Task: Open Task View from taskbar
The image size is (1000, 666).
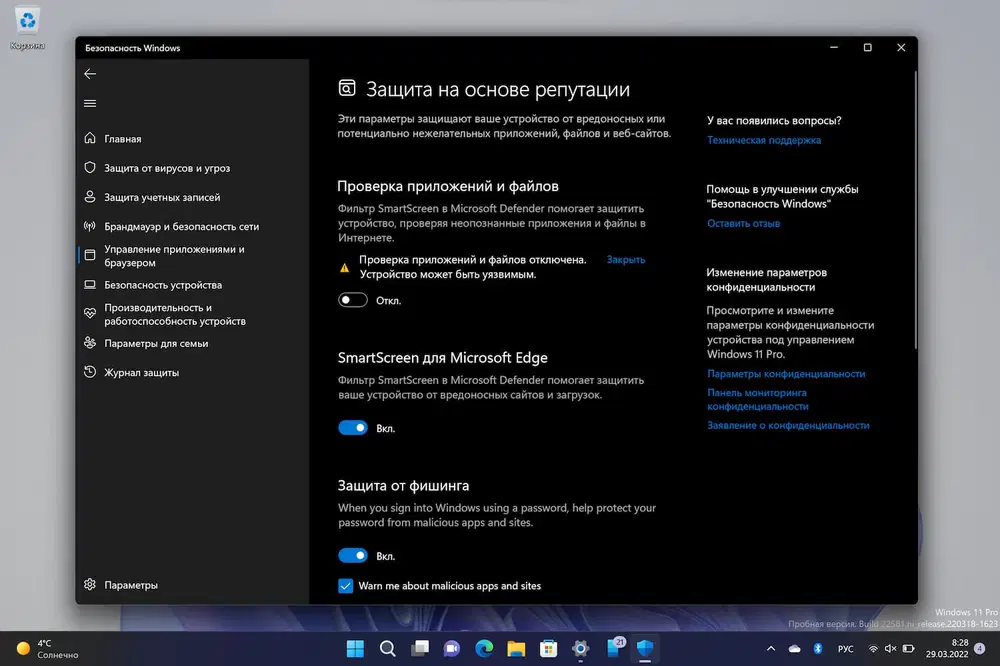Action: point(420,649)
